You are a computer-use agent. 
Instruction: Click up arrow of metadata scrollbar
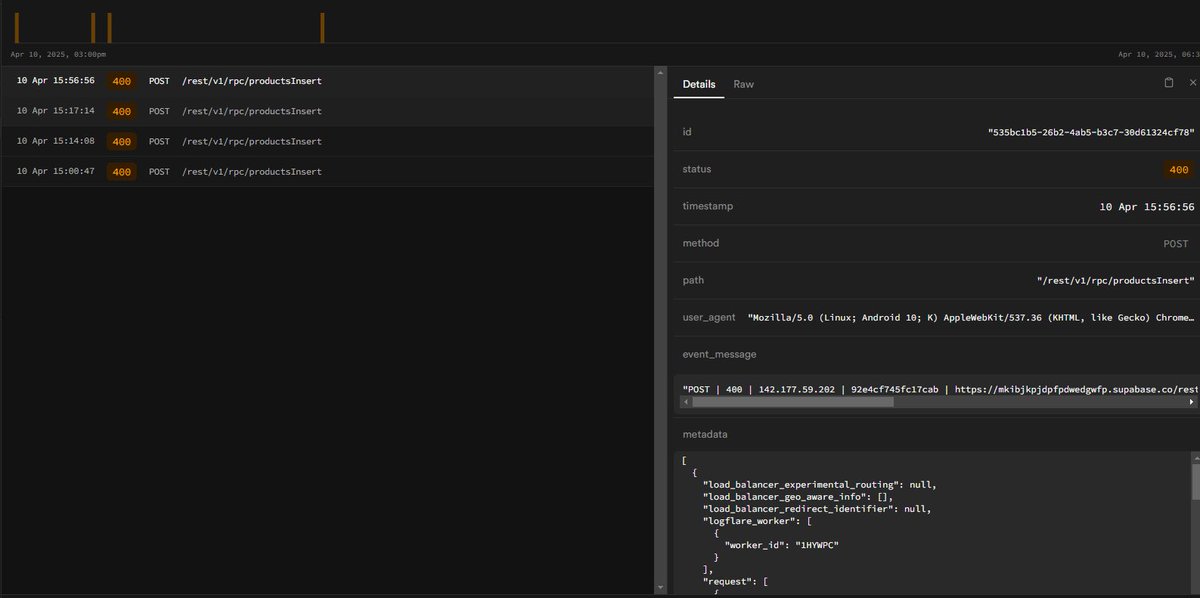(x=1194, y=457)
